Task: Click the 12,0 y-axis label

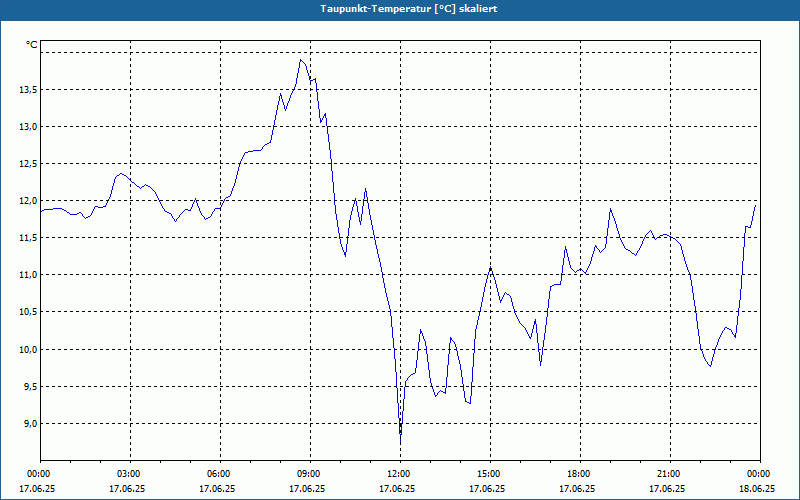Action: 28,201
